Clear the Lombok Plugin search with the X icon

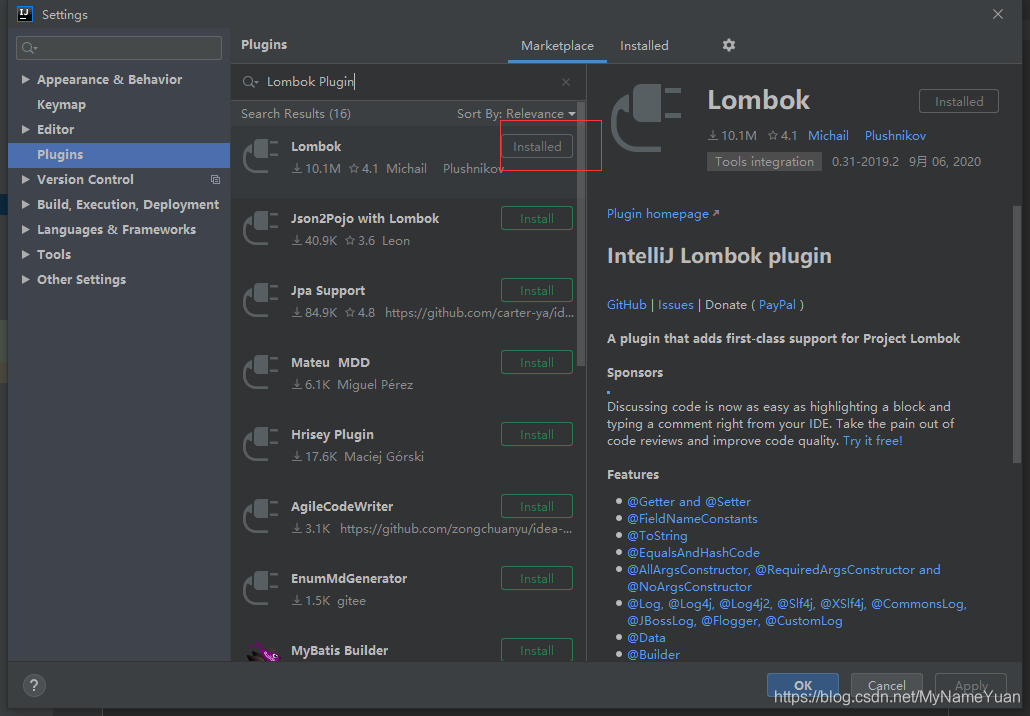565,81
